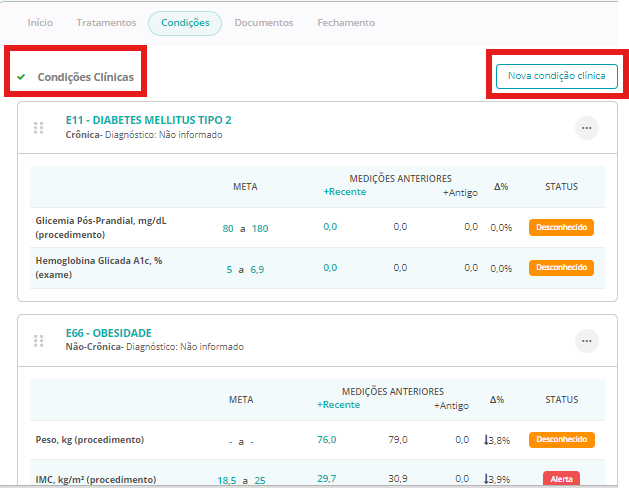Click green checkmark beside Condições Clínicas
629x488 pixels.
pos(21,77)
